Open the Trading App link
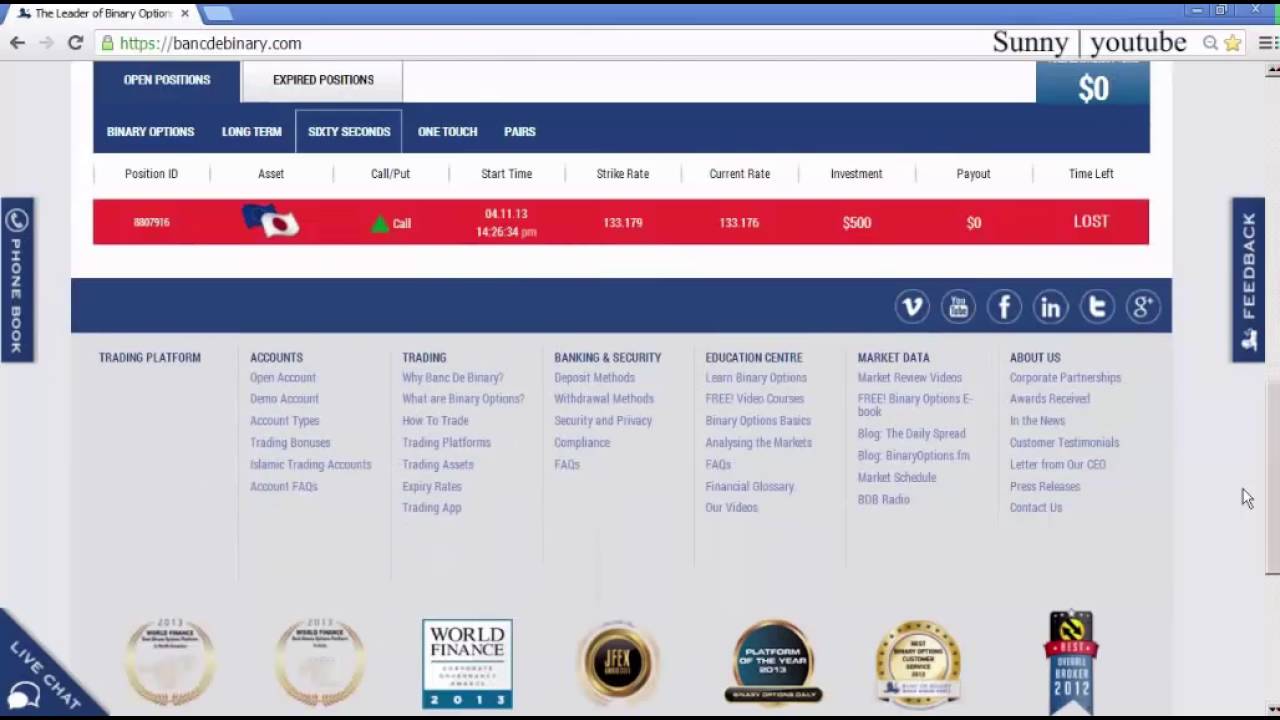 point(432,507)
